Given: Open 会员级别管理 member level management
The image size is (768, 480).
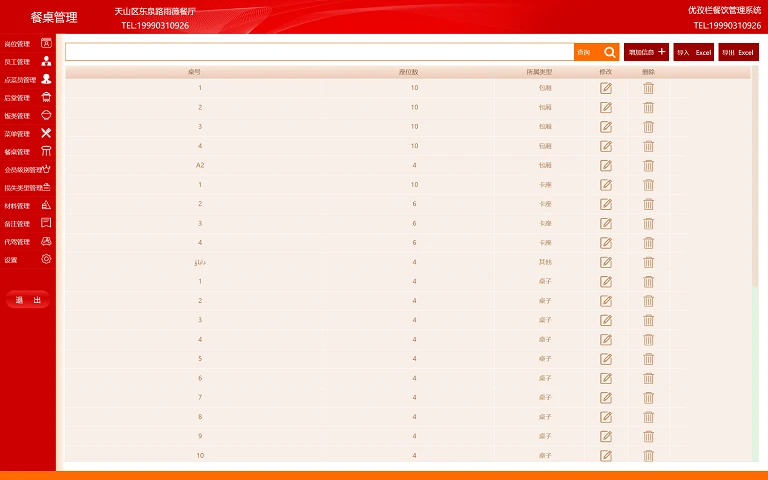Looking at the screenshot, I should [27, 170].
